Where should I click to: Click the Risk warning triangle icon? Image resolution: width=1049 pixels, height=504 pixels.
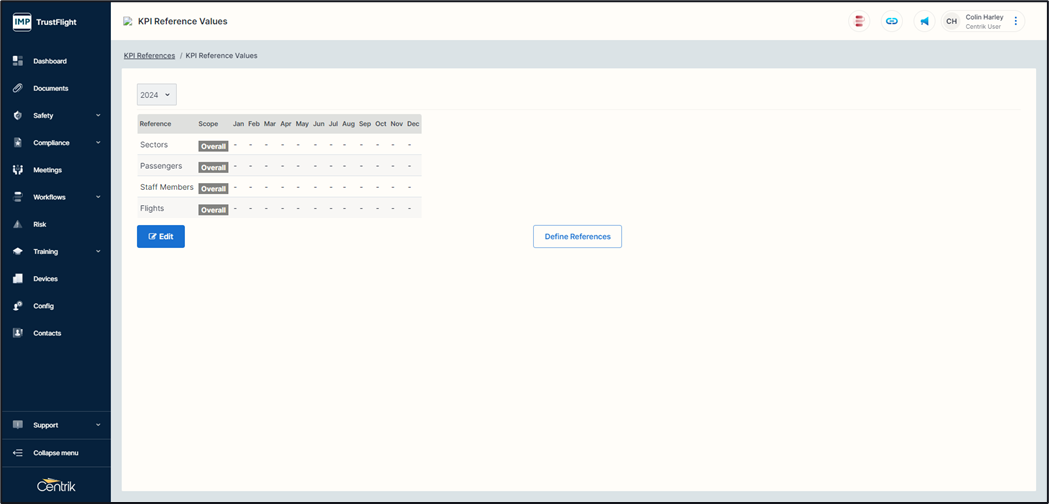click(18, 225)
